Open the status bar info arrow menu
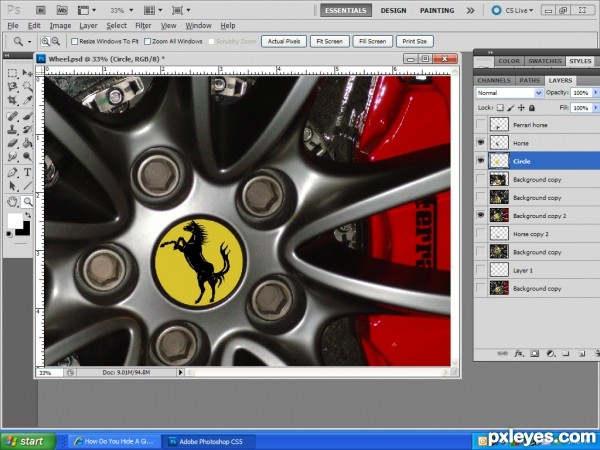The image size is (600, 450). click(180, 372)
